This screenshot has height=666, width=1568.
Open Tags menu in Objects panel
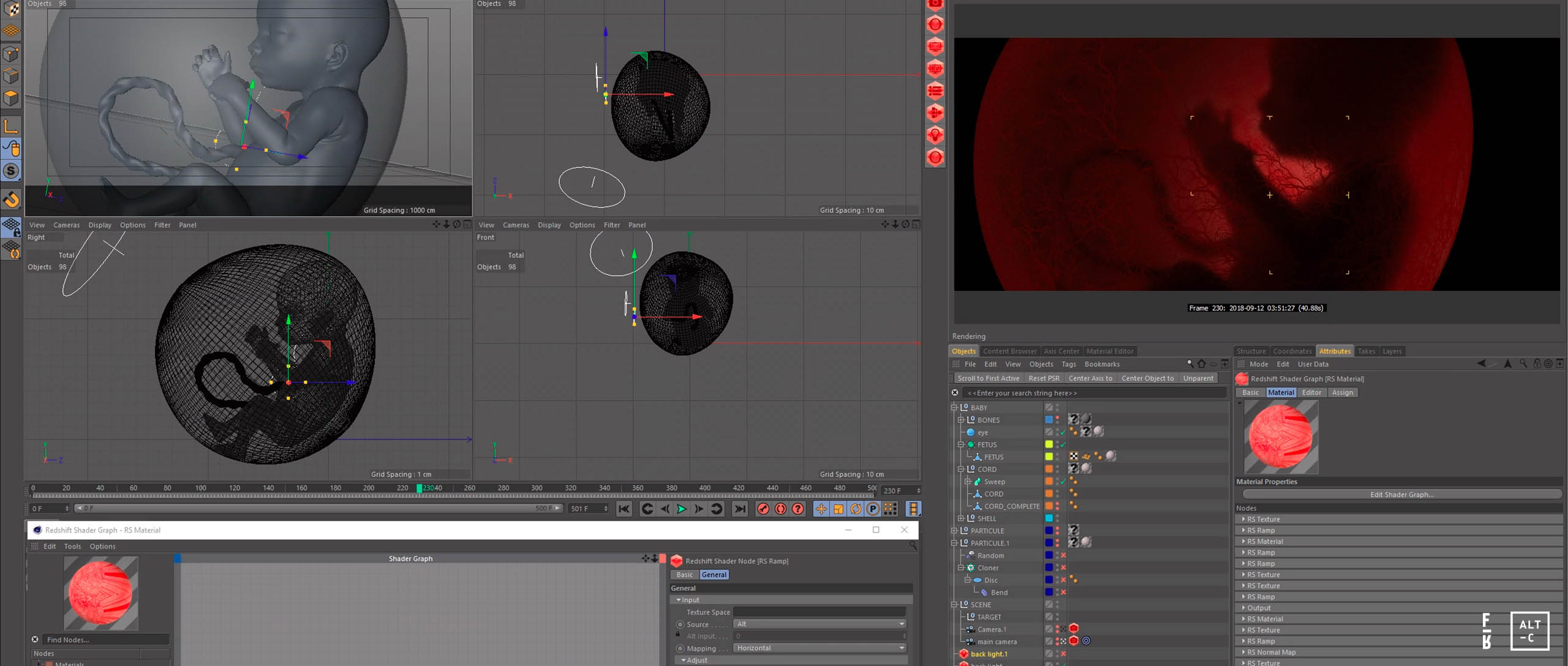pos(1069,364)
